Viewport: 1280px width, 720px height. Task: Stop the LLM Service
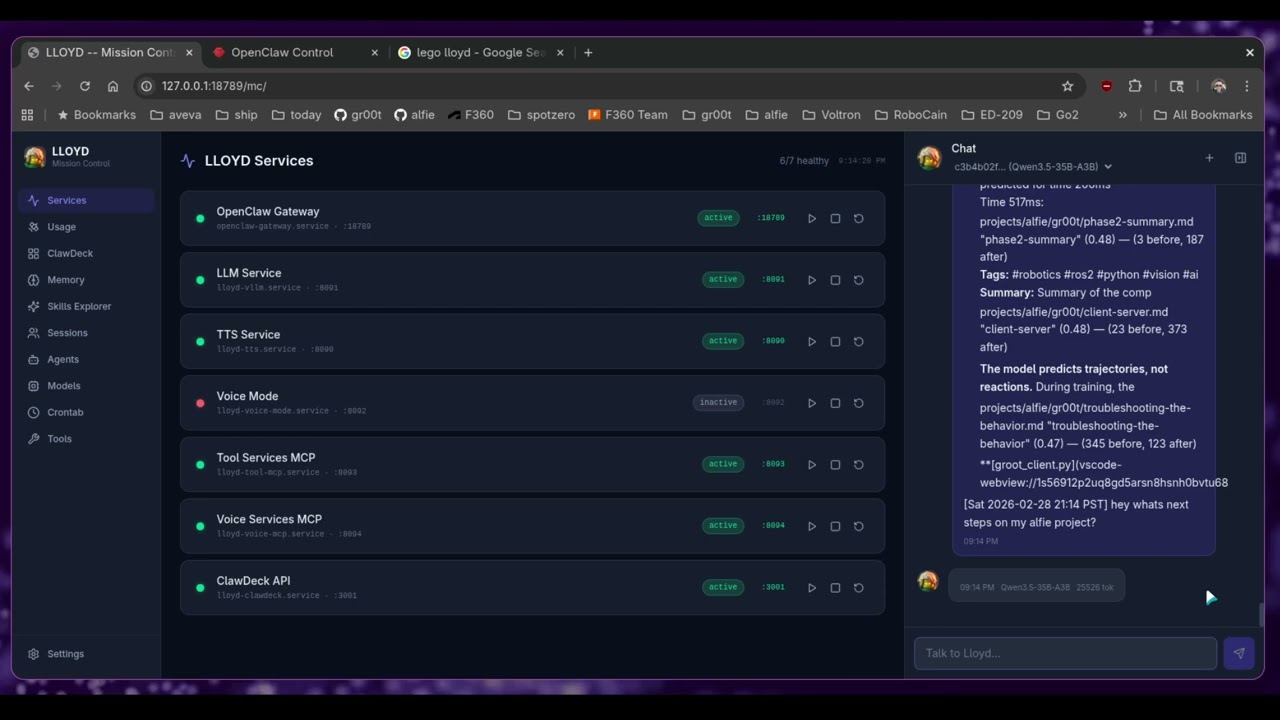coord(835,280)
